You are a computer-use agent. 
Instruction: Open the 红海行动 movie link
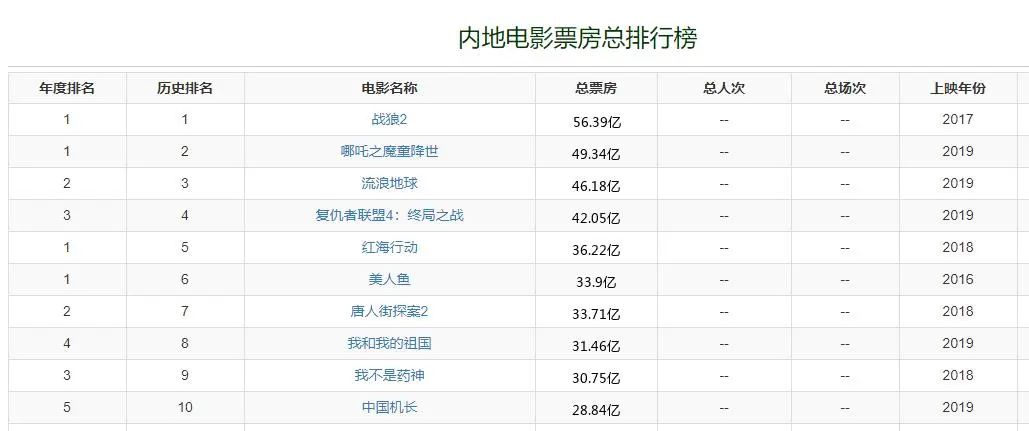(389, 247)
